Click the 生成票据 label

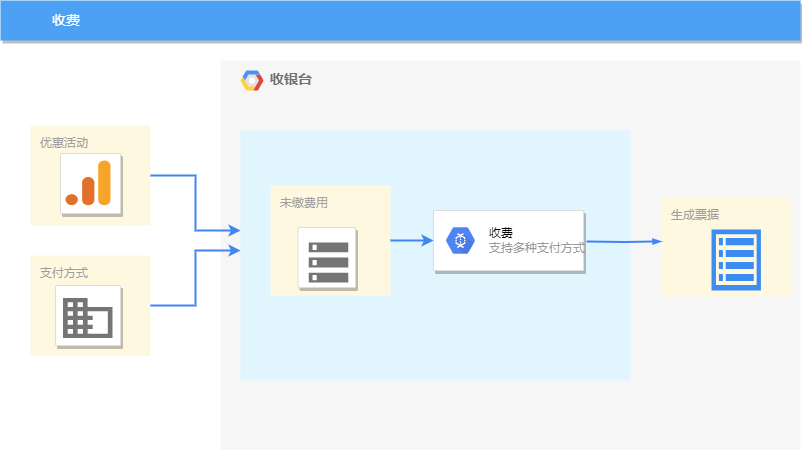click(695, 215)
